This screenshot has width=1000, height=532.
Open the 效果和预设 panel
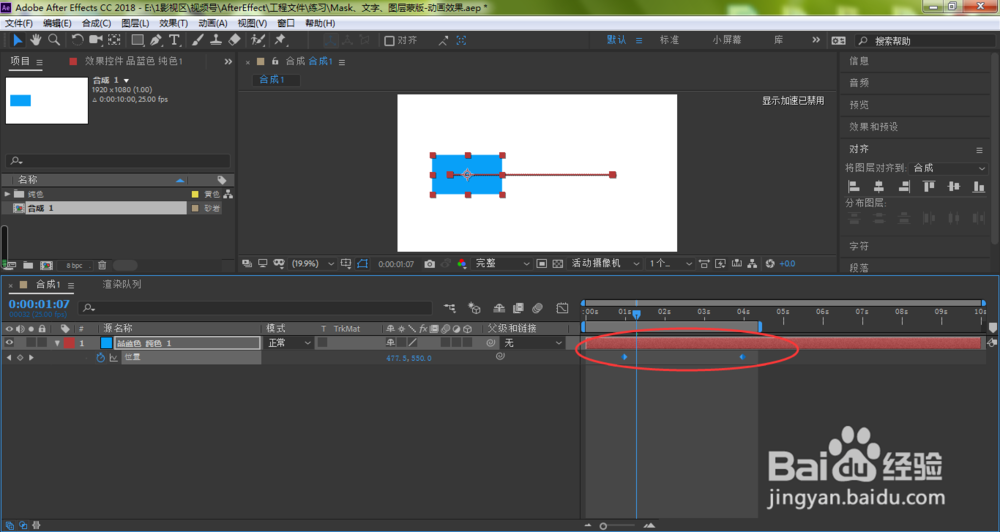(873, 127)
